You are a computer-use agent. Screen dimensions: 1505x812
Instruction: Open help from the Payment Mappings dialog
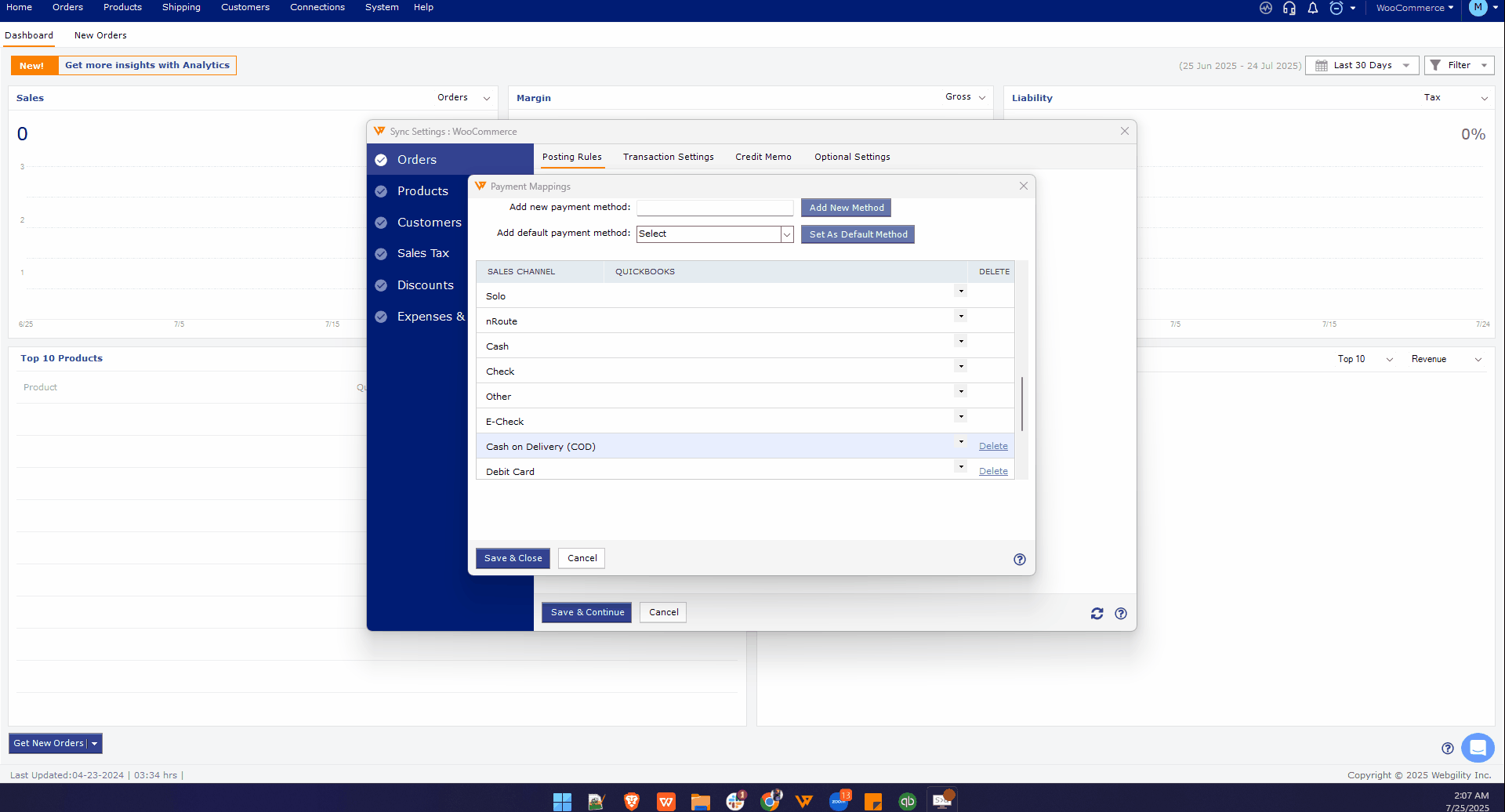coord(1019,559)
